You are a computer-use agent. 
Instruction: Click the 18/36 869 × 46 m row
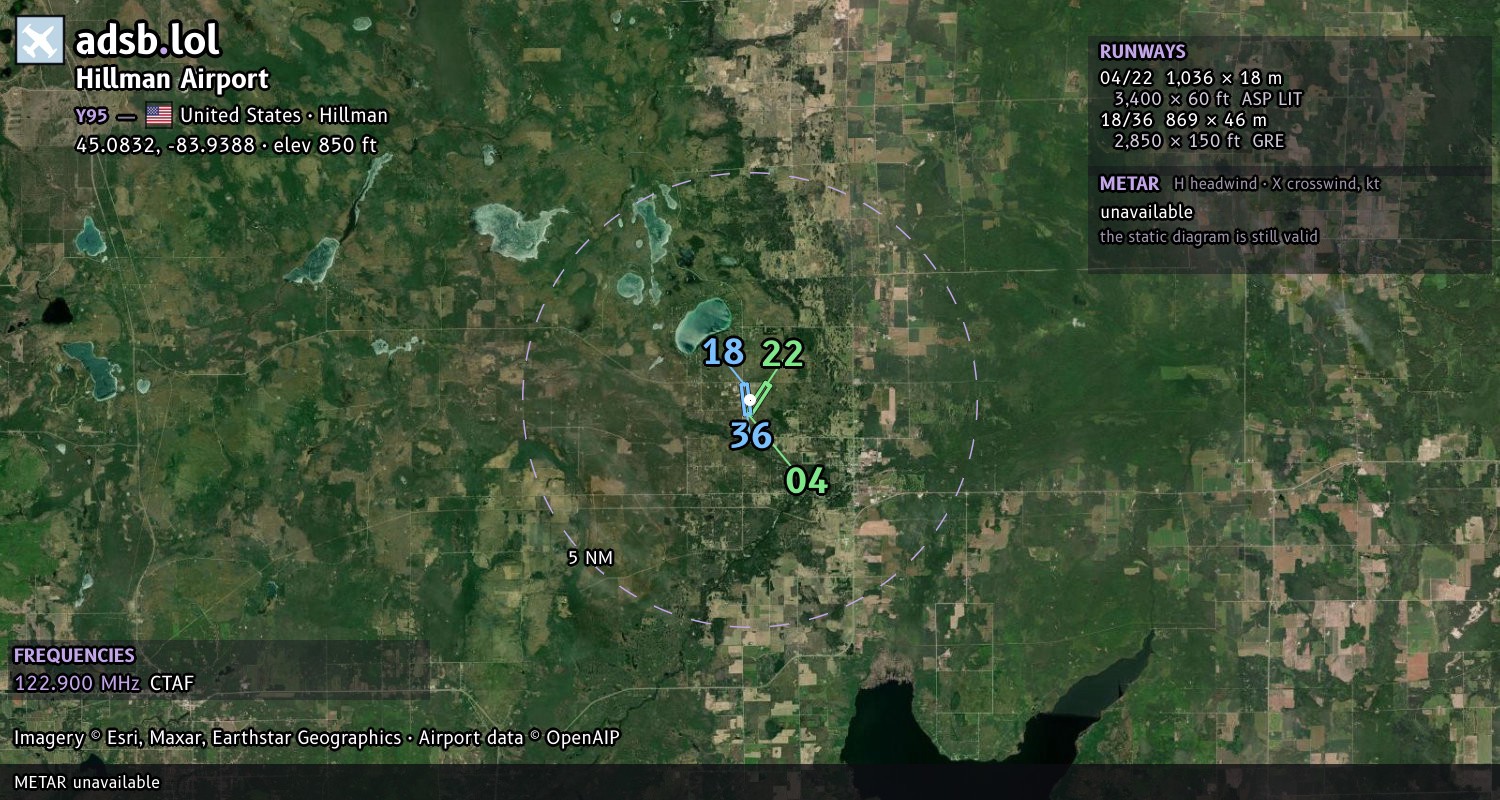[x=1183, y=120]
